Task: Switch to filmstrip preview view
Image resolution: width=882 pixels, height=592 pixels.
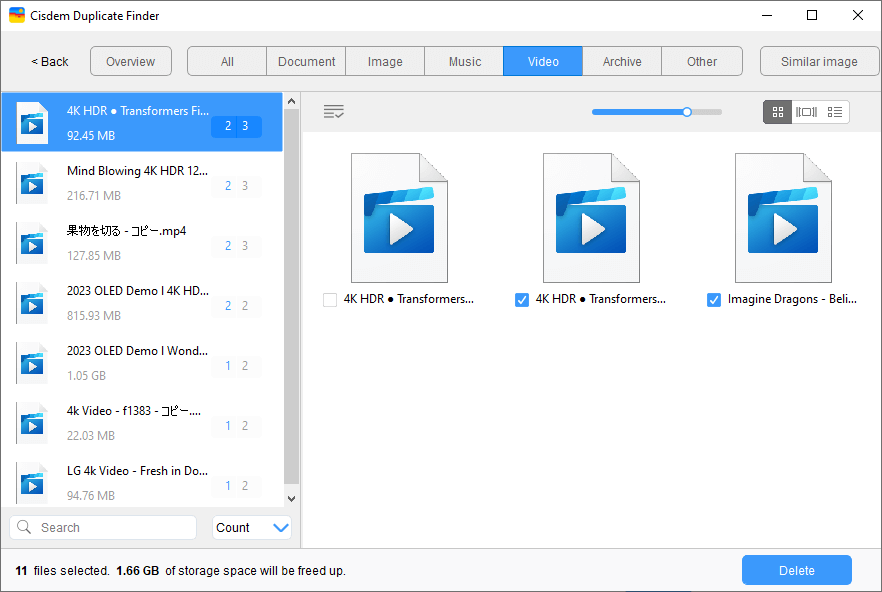Action: coord(806,112)
